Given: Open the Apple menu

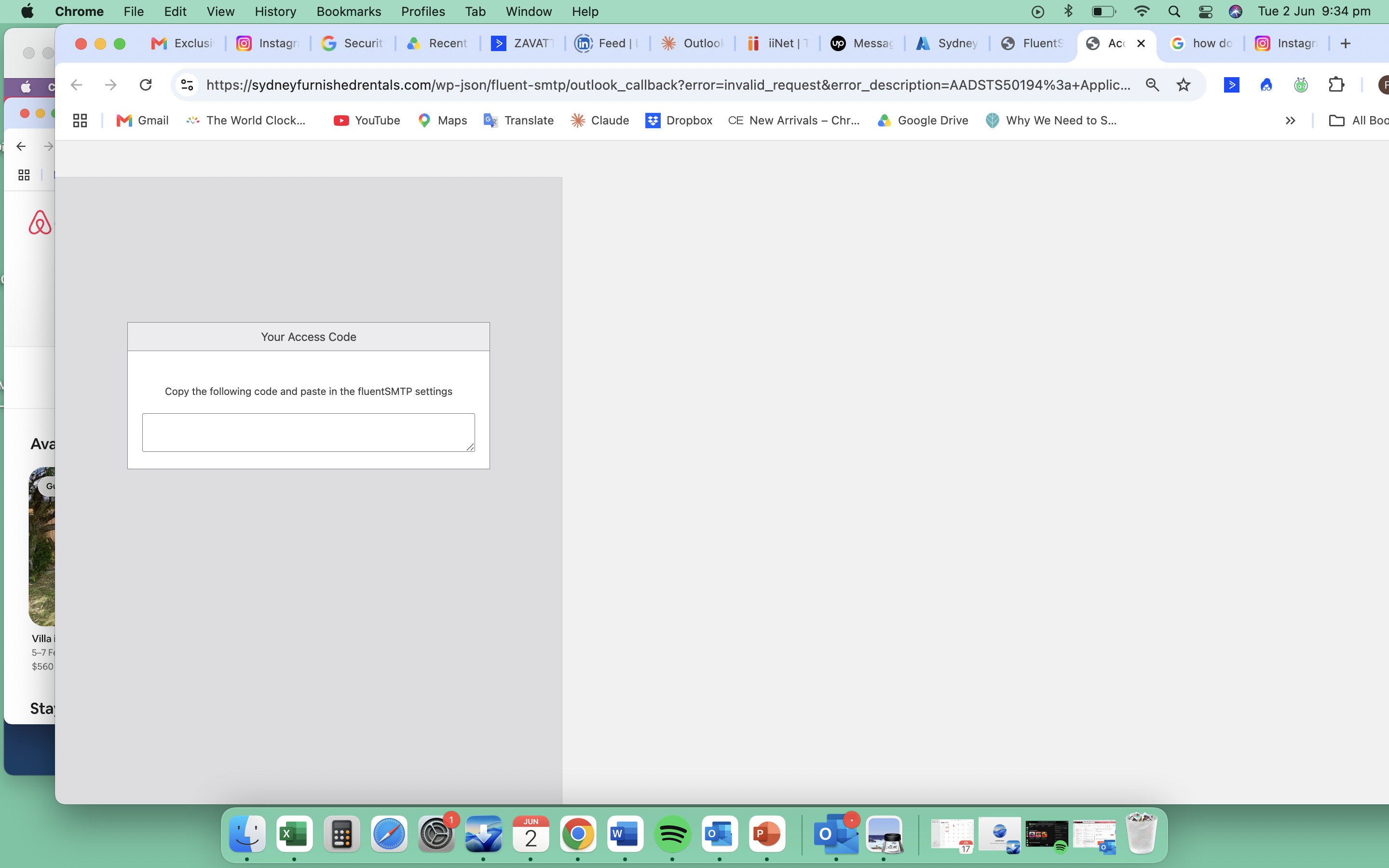Looking at the screenshot, I should tap(27, 12).
